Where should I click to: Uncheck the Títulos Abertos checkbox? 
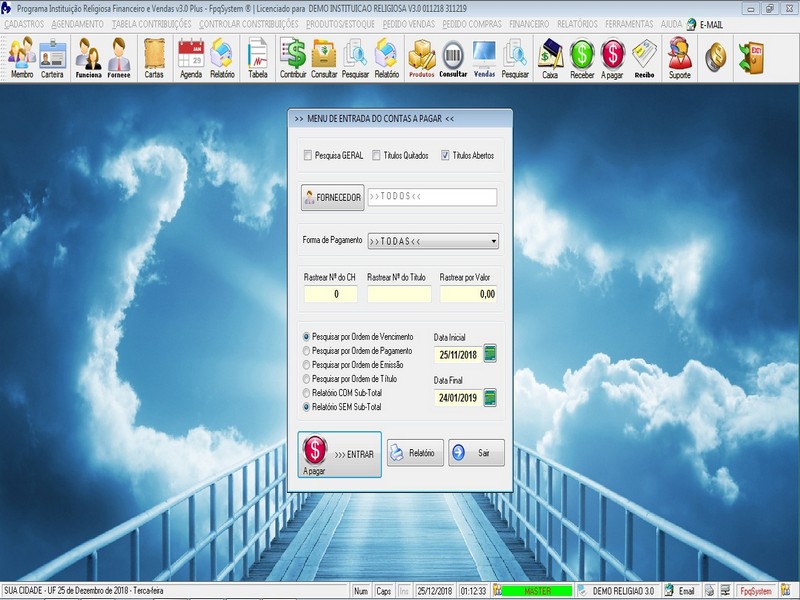(445, 155)
